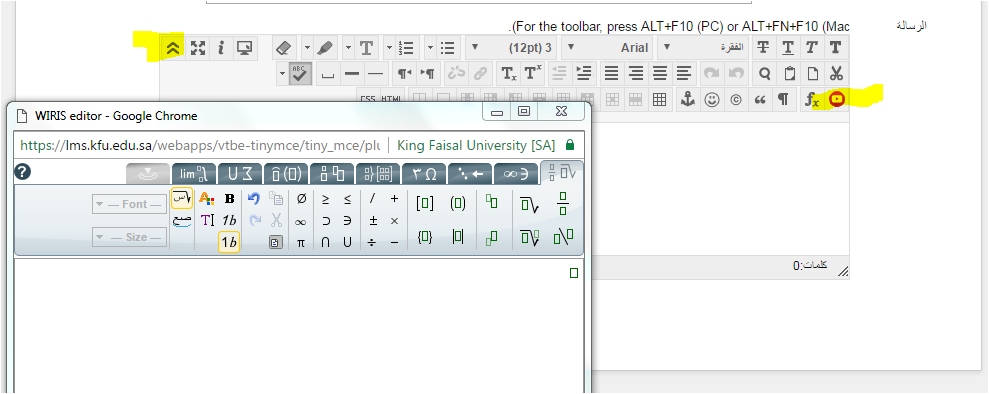Screen dimensions: 989x394
Task: Increase paragraph indent
Action: coord(584,74)
